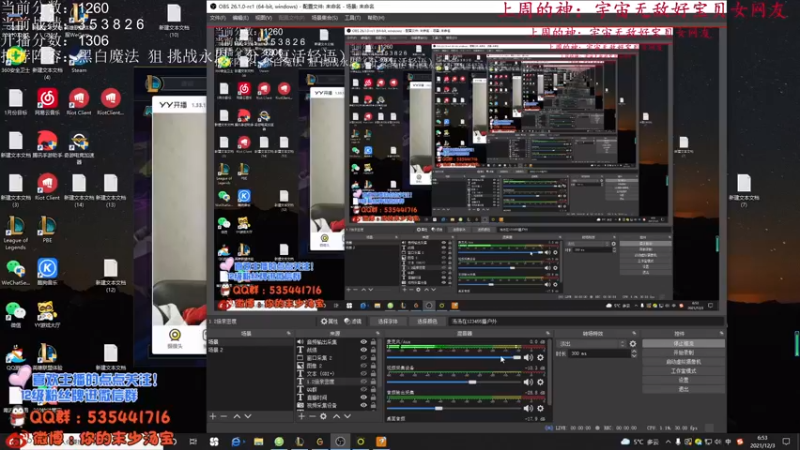Lock the 窗口采集 2 source
This screenshot has height=450, width=800.
(373, 358)
